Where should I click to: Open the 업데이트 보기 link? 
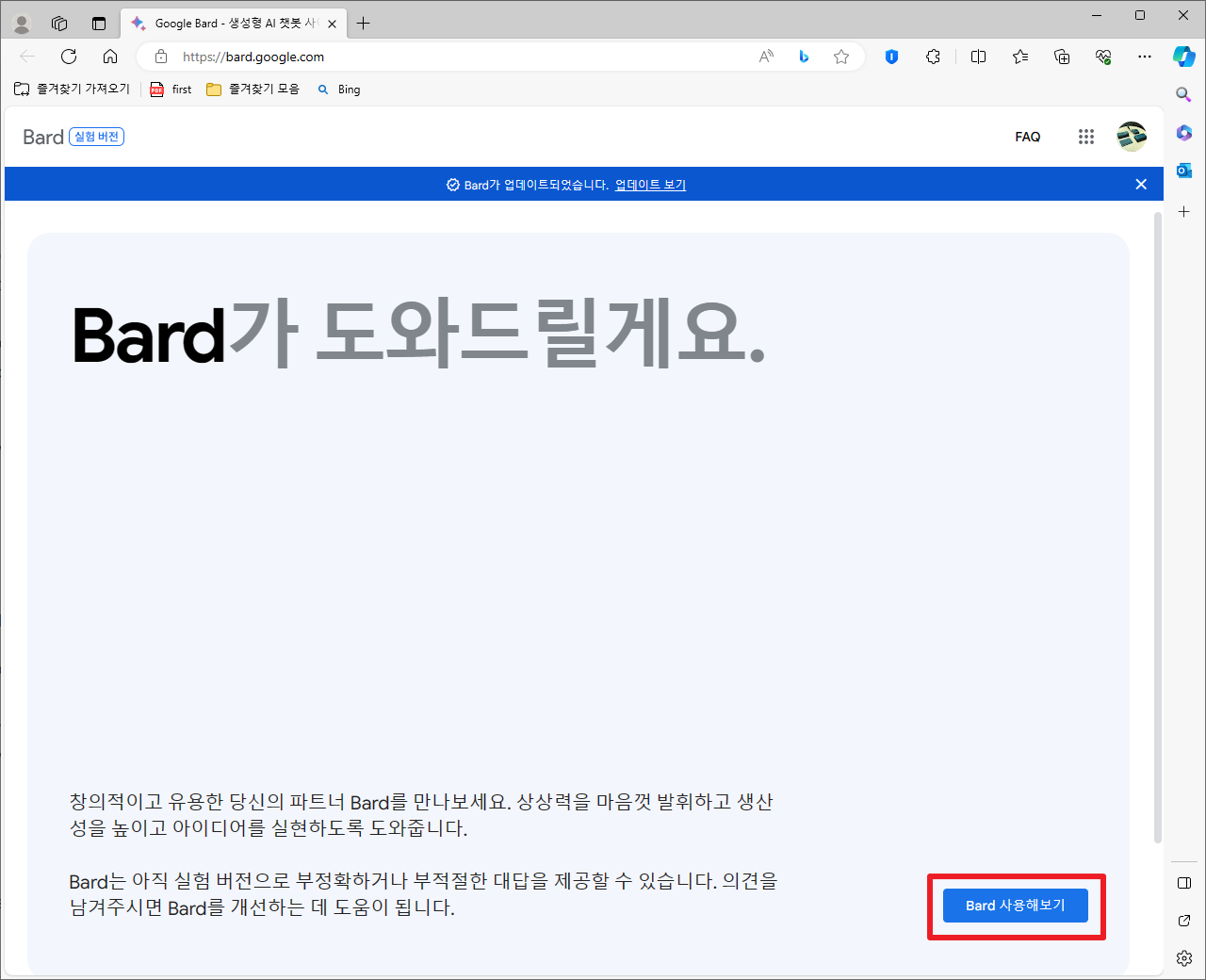(650, 185)
